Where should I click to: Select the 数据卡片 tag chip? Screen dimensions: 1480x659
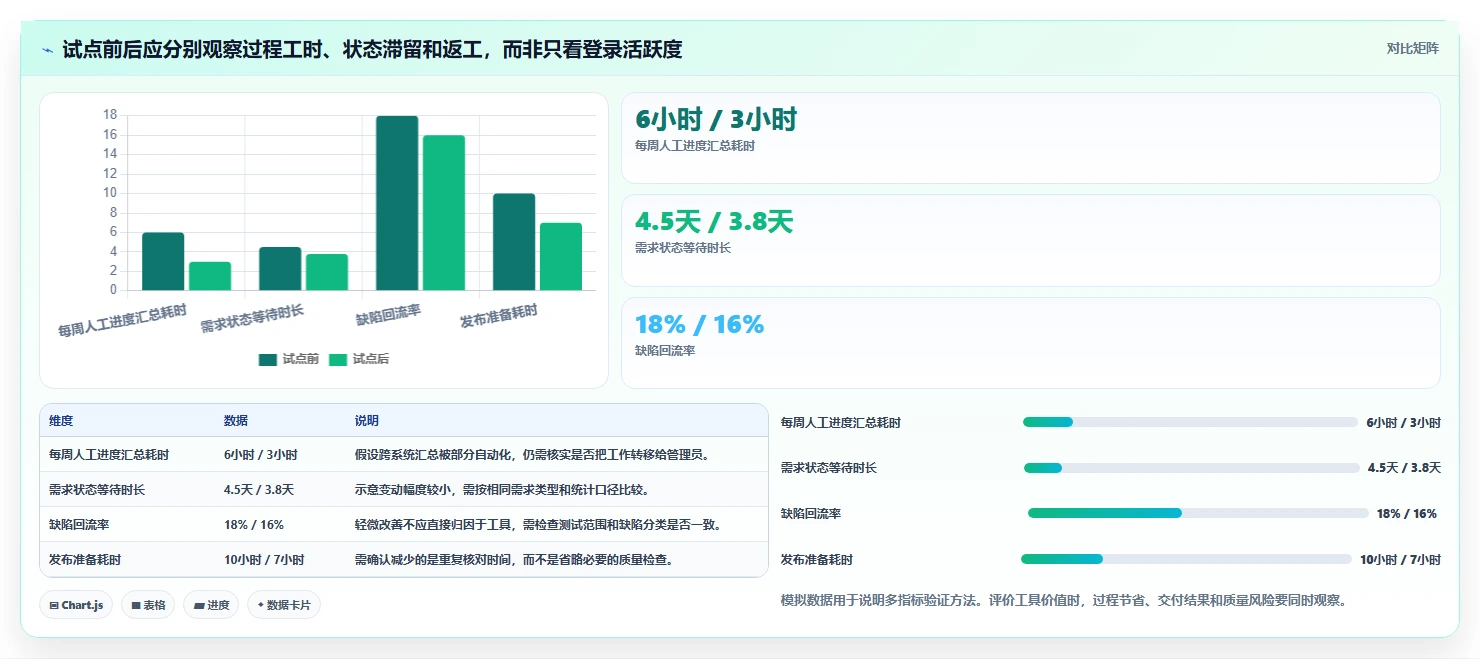[x=284, y=605]
